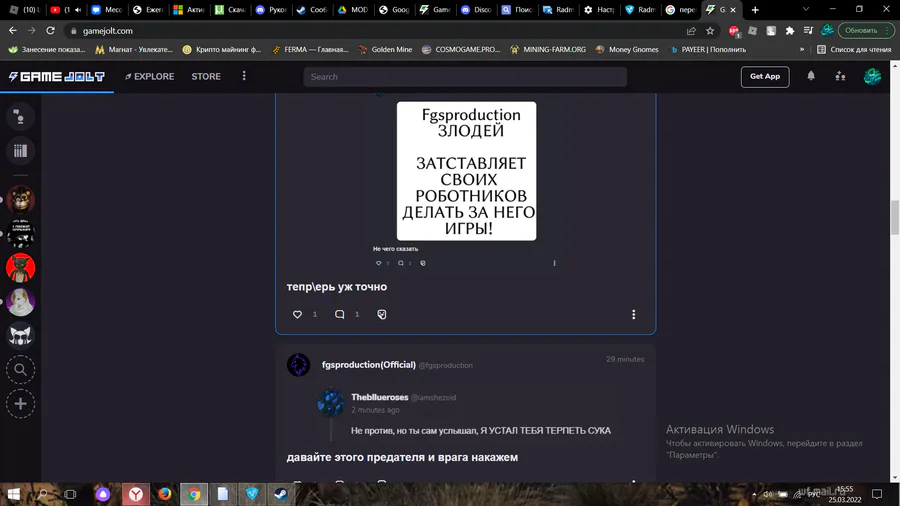Open the three-dot menu next to STORE
This screenshot has height=506, width=900.
(244, 76)
